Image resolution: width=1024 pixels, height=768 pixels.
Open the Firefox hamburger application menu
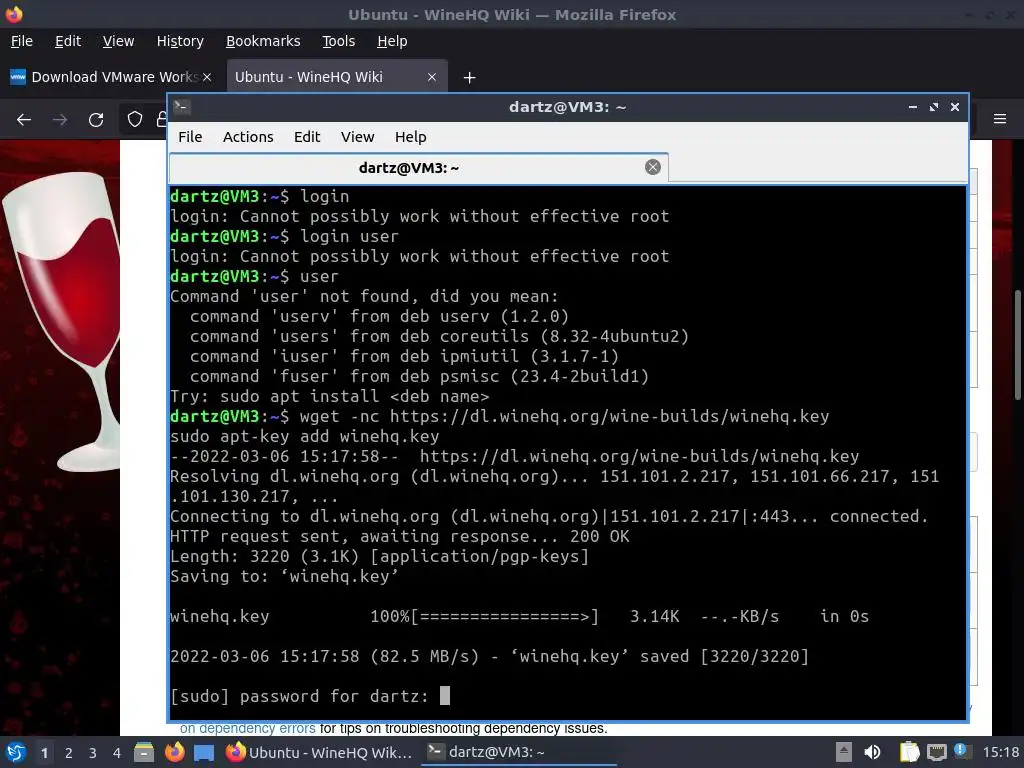tap(1000, 119)
